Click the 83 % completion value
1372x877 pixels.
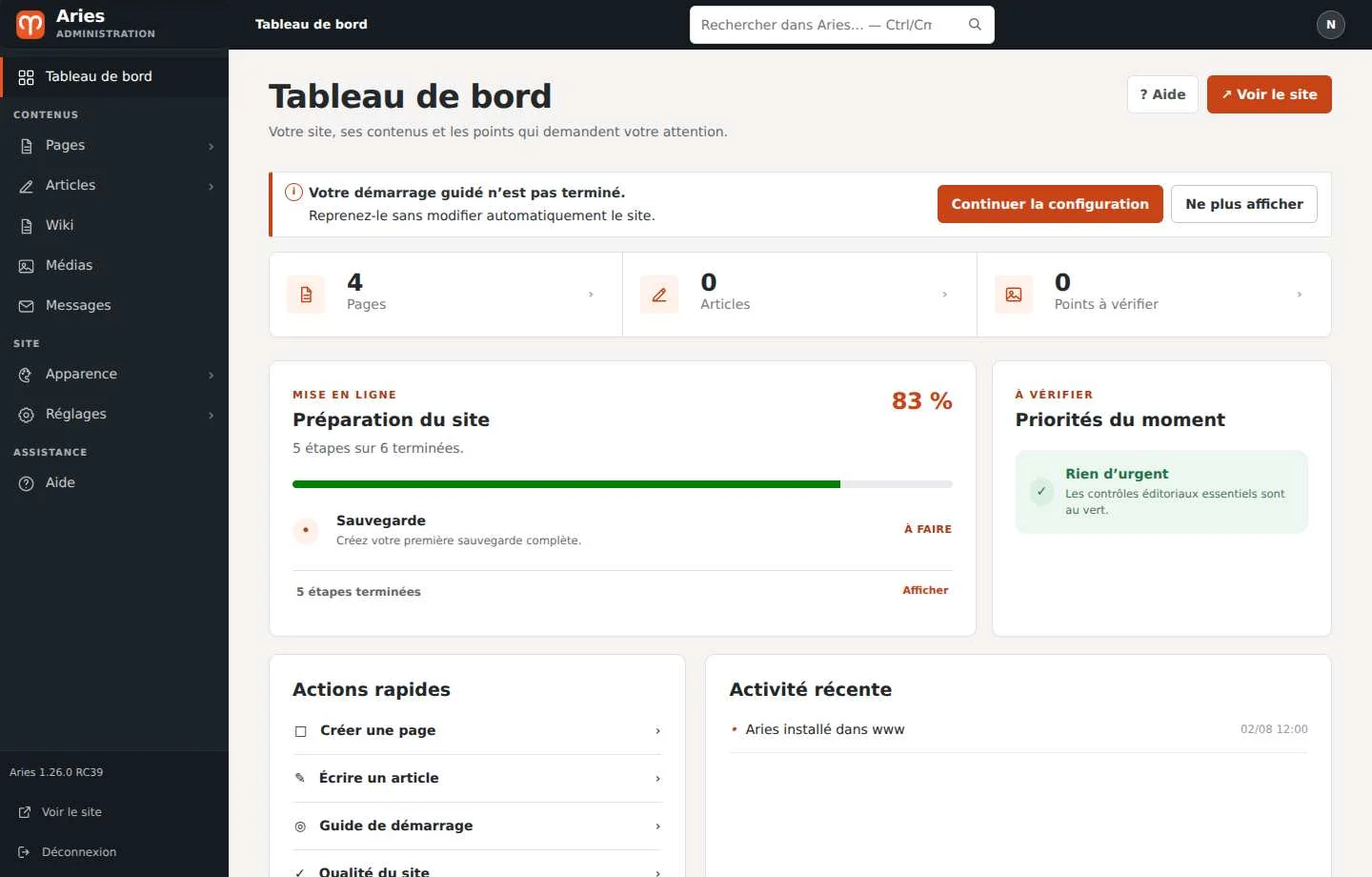click(922, 401)
